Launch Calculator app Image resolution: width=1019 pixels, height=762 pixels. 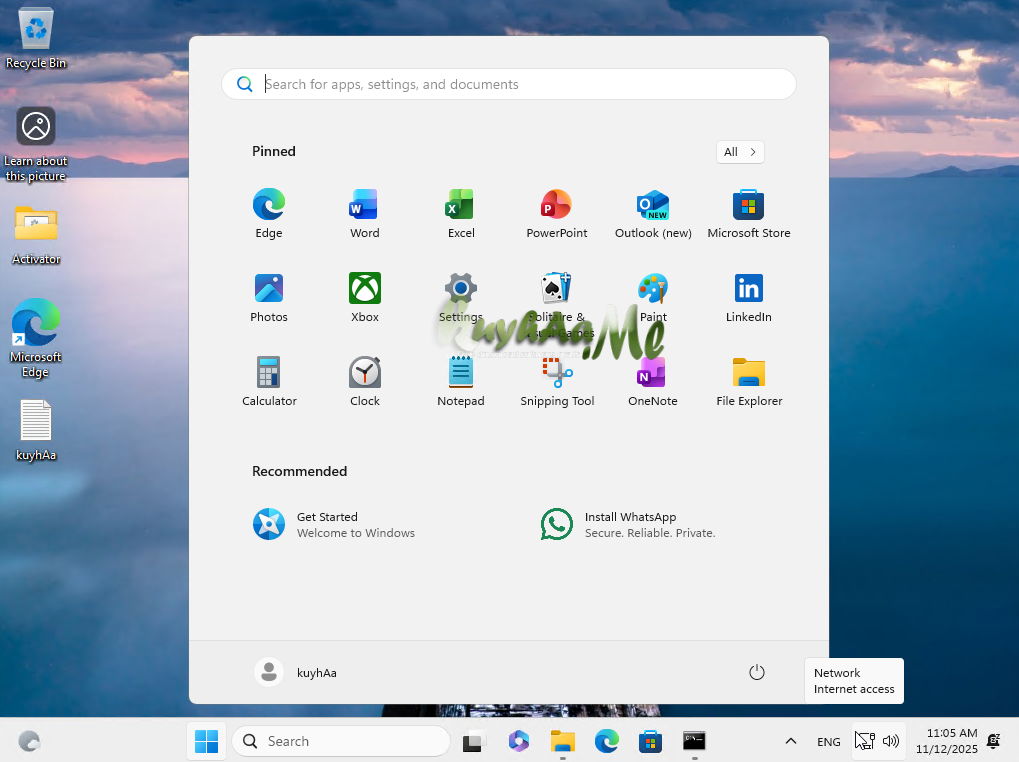click(x=268, y=381)
